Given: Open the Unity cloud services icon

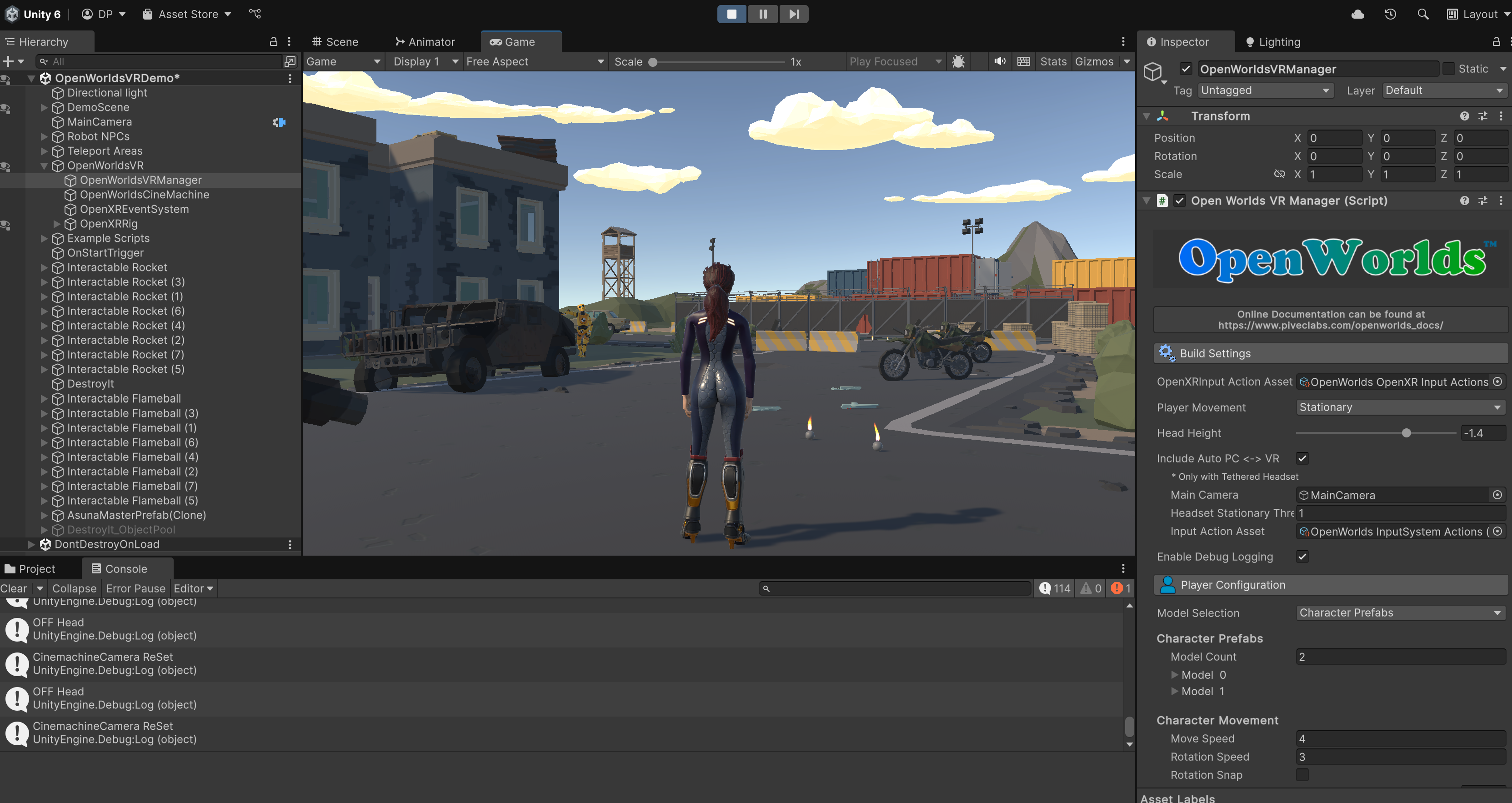Looking at the screenshot, I should [x=1357, y=14].
